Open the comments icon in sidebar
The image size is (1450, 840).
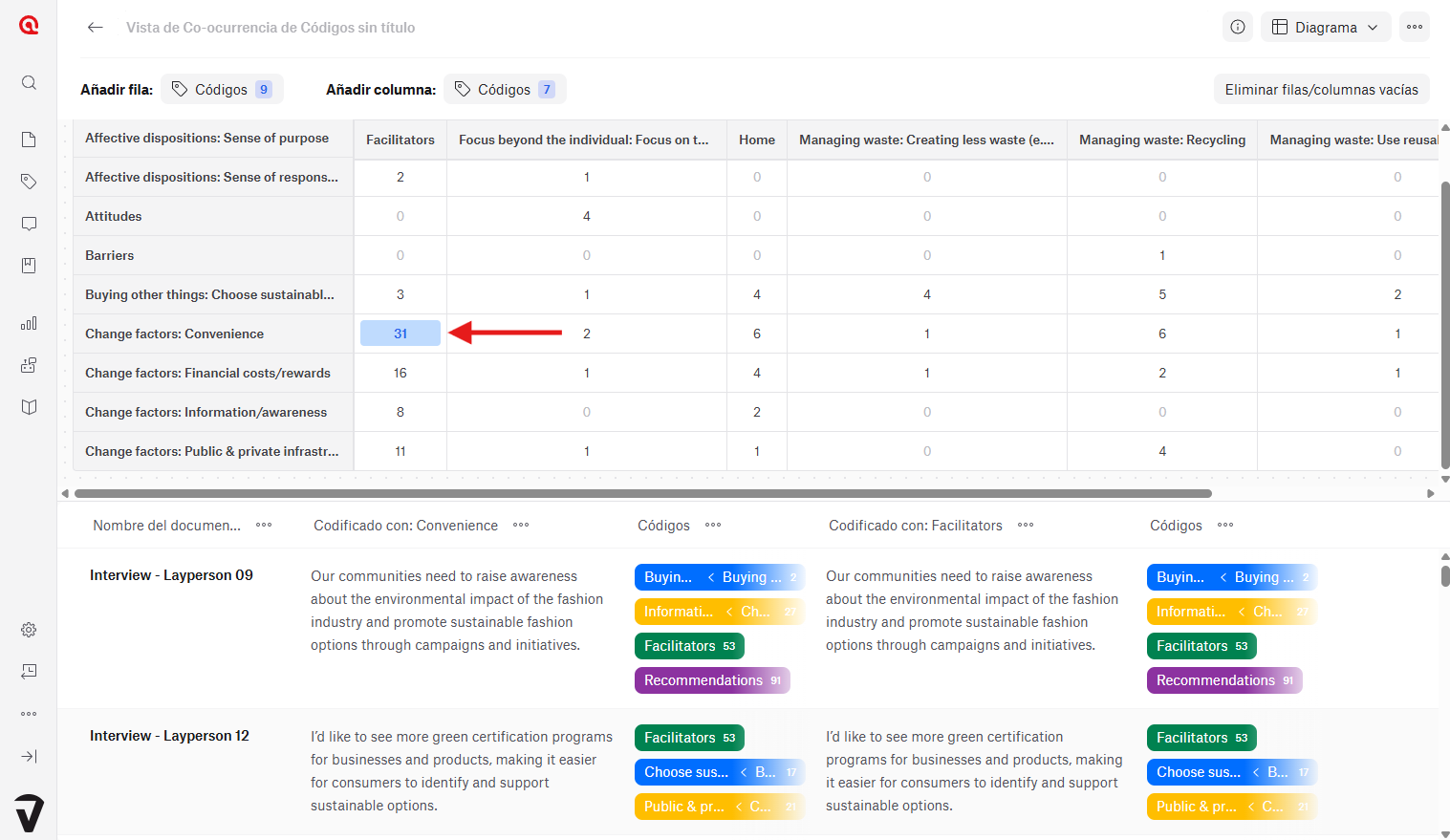point(29,224)
